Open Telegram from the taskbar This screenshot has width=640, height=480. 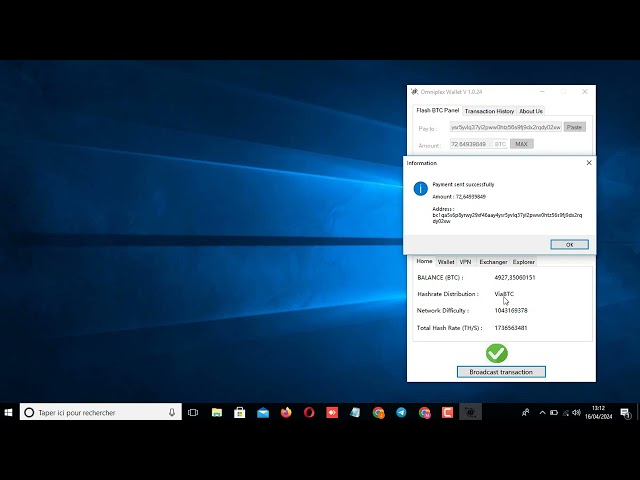(401, 413)
